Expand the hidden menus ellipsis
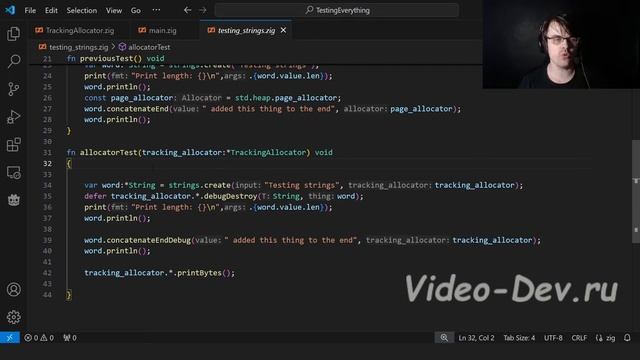Screen dimensions: 640x360 coord(156,10)
